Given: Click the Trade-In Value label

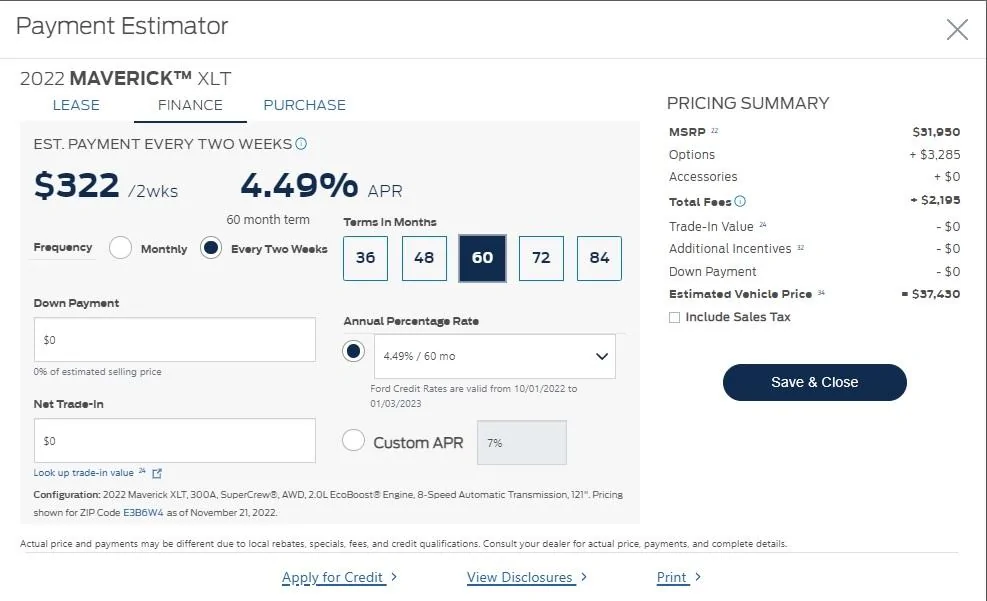Looking at the screenshot, I should (711, 227).
